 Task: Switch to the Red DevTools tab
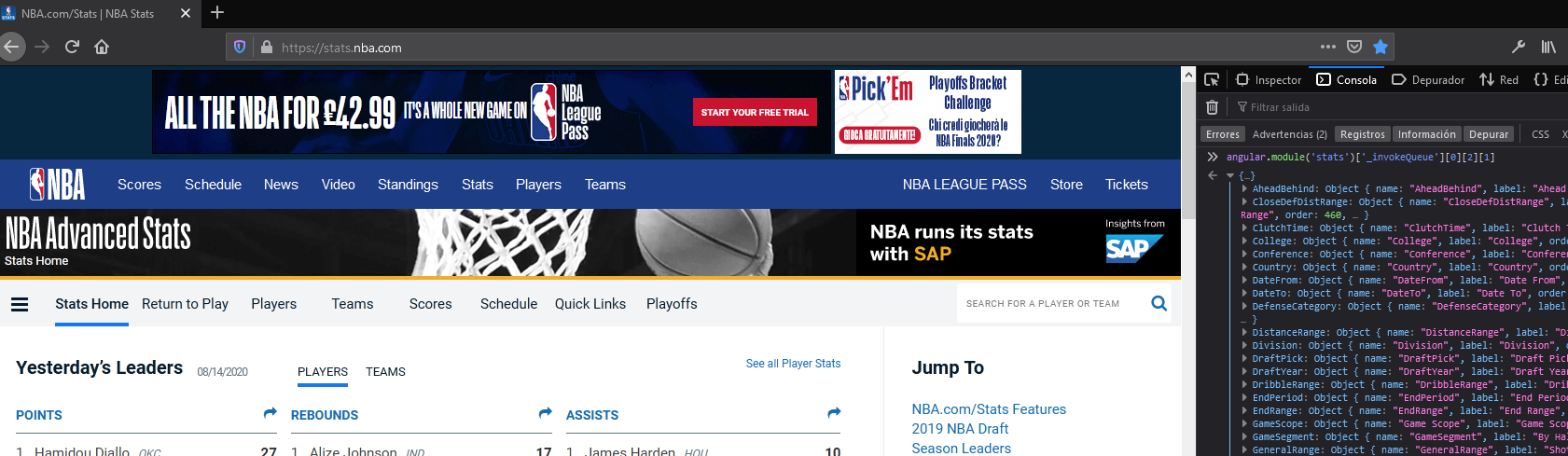click(x=1499, y=80)
